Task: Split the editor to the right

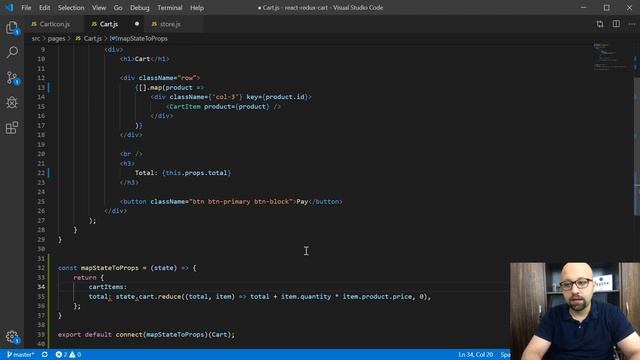Action: pyautogui.click(x=616, y=24)
